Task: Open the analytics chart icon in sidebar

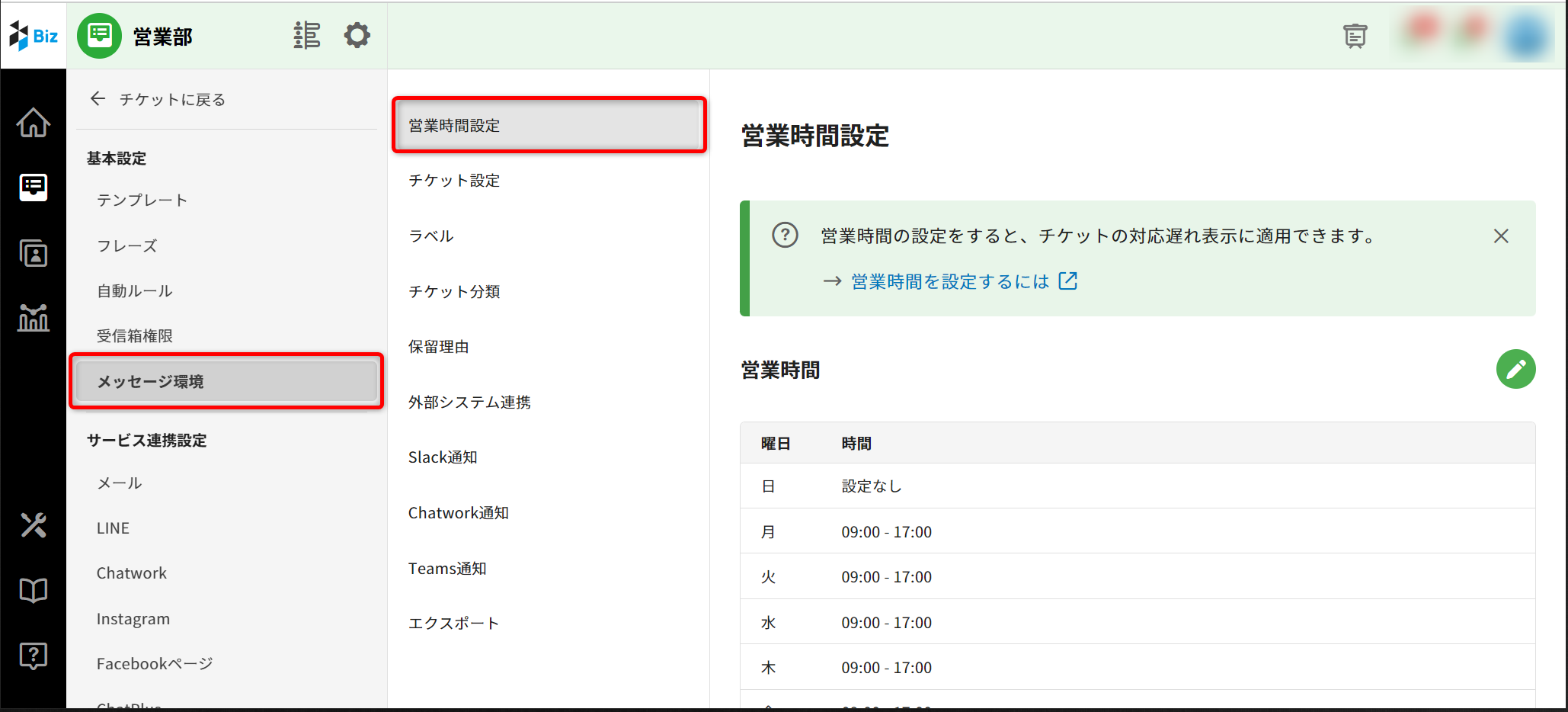Action: [34, 317]
